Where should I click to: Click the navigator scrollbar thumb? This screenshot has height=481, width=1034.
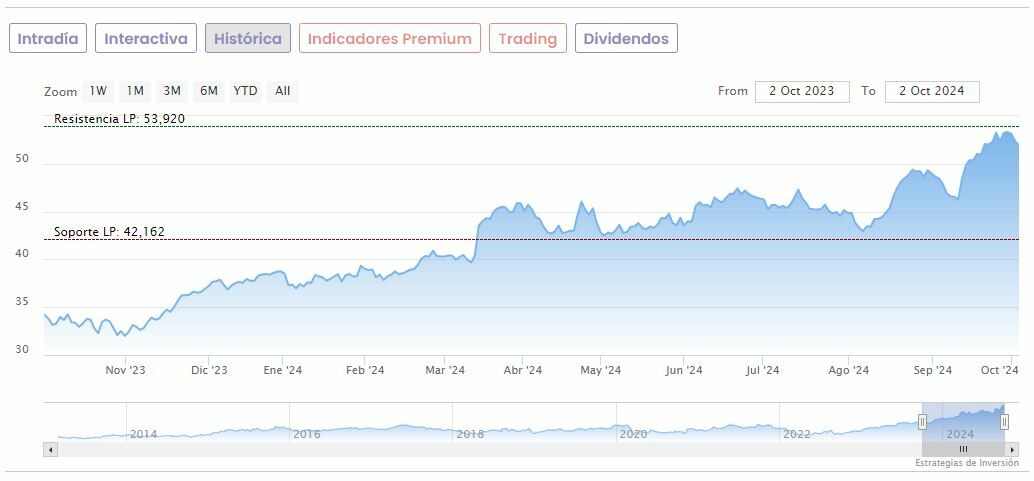[963, 450]
